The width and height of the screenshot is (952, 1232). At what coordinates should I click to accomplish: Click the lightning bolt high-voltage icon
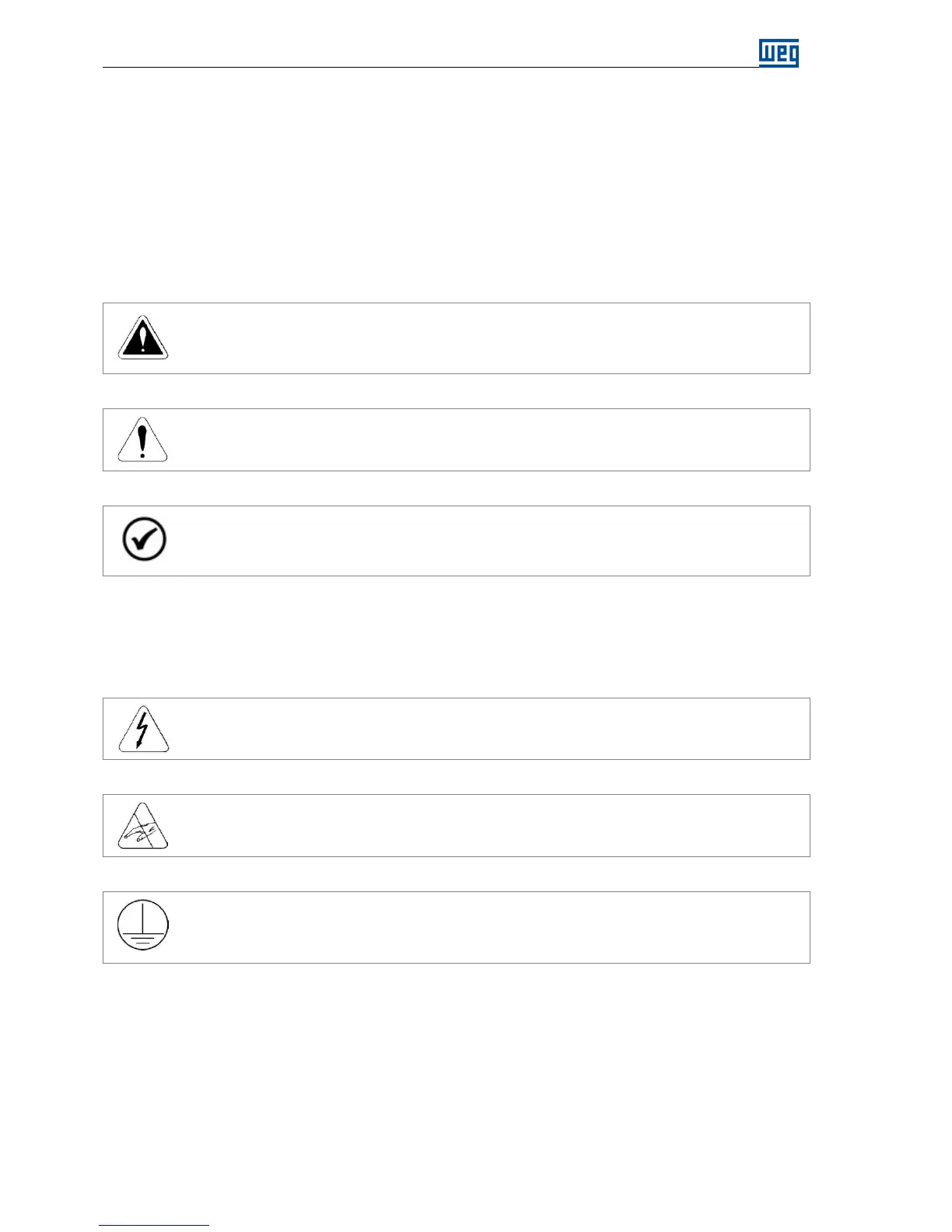tap(143, 730)
